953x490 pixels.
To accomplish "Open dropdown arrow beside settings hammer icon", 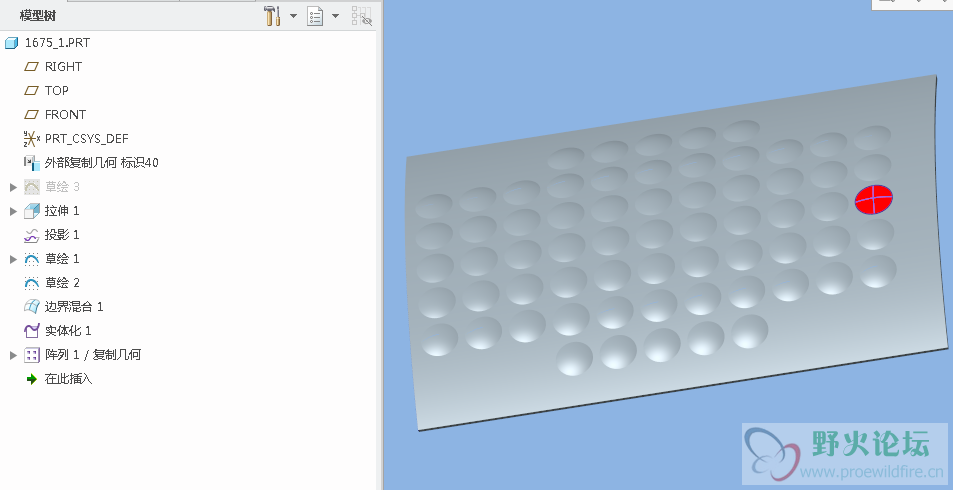I will [x=294, y=16].
